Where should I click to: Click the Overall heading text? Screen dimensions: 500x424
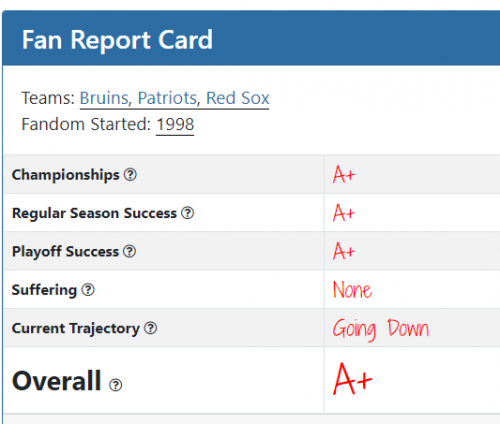tap(57, 381)
